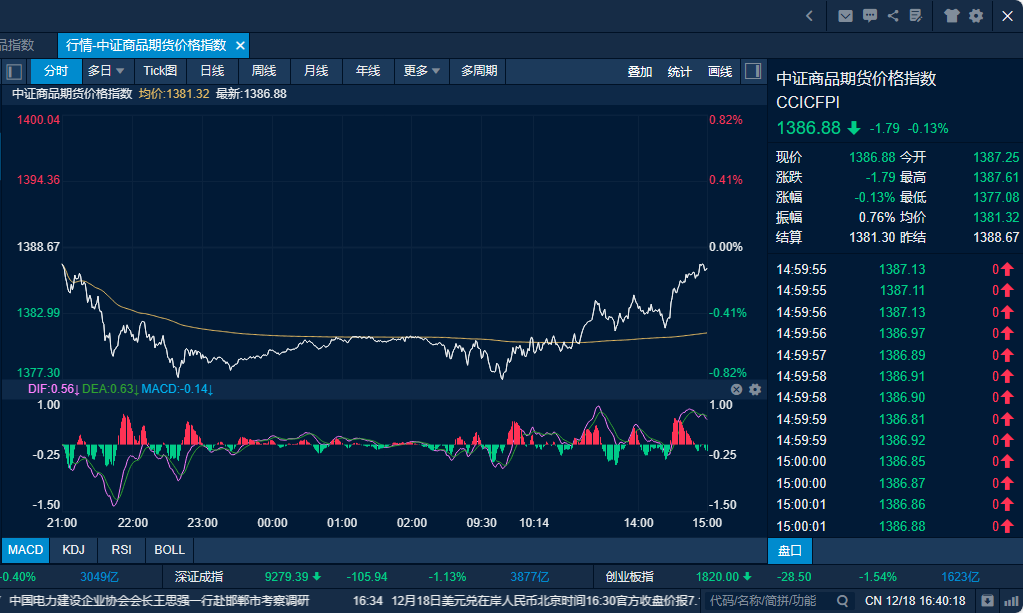Open settings gear in title bar

pos(976,15)
